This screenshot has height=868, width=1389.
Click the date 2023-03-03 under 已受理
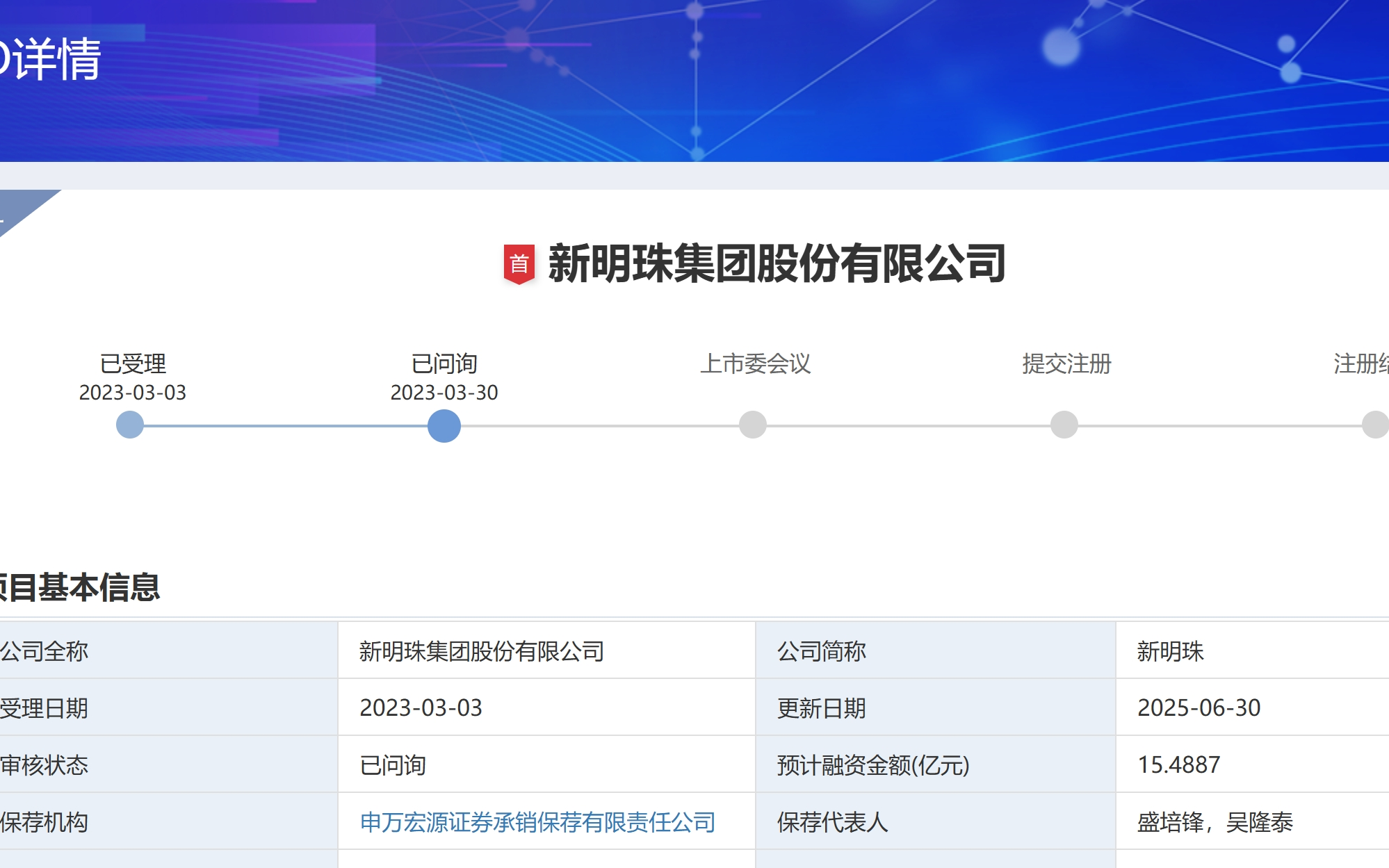[133, 393]
